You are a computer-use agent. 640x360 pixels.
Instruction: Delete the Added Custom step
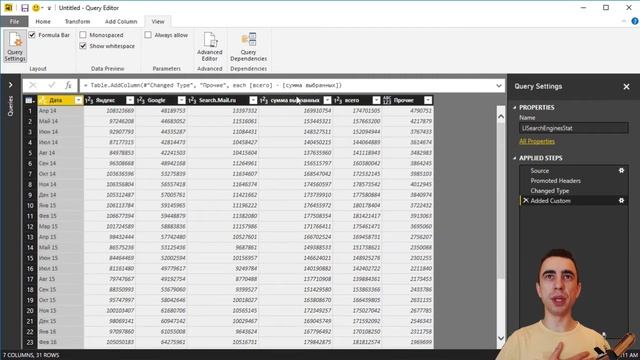(525, 200)
